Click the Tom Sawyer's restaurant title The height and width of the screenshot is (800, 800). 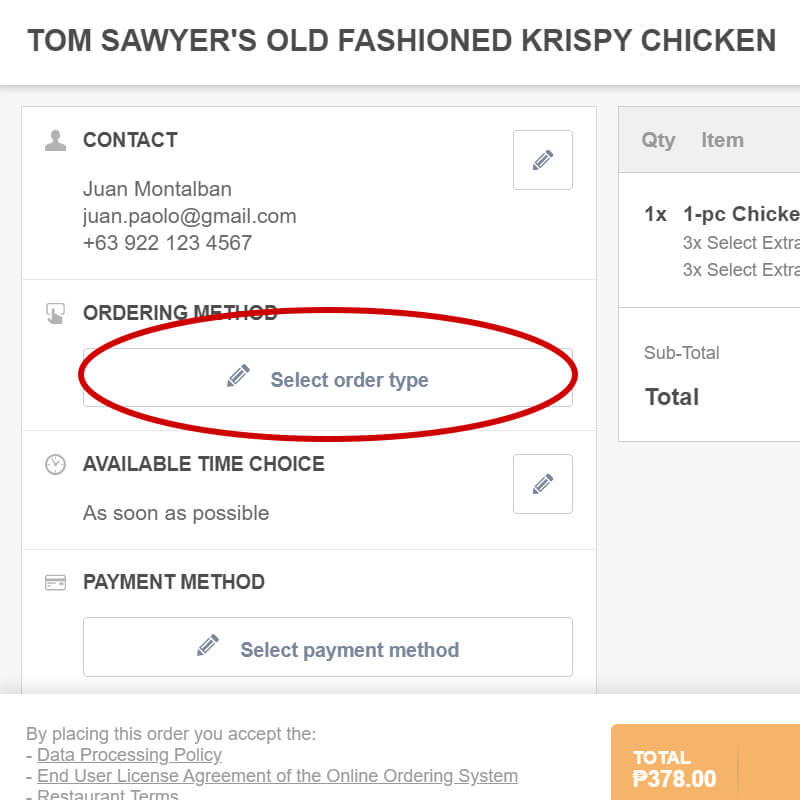pyautogui.click(x=401, y=41)
